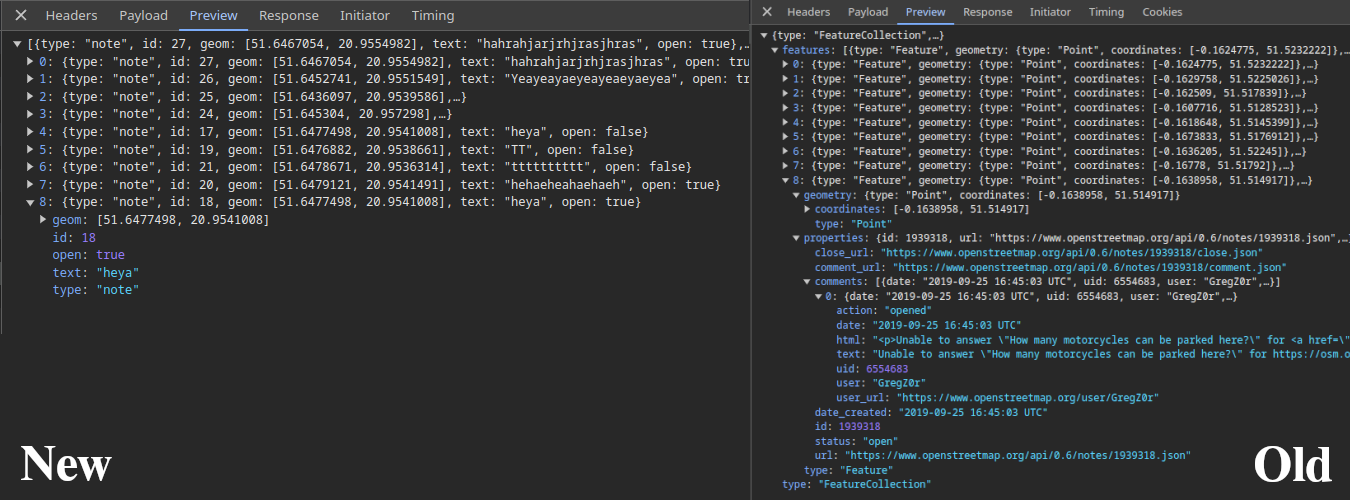Viewport: 1350px width, 500px height.
Task: Expand the coordinates array under geometry
Action: pyautogui.click(x=808, y=209)
